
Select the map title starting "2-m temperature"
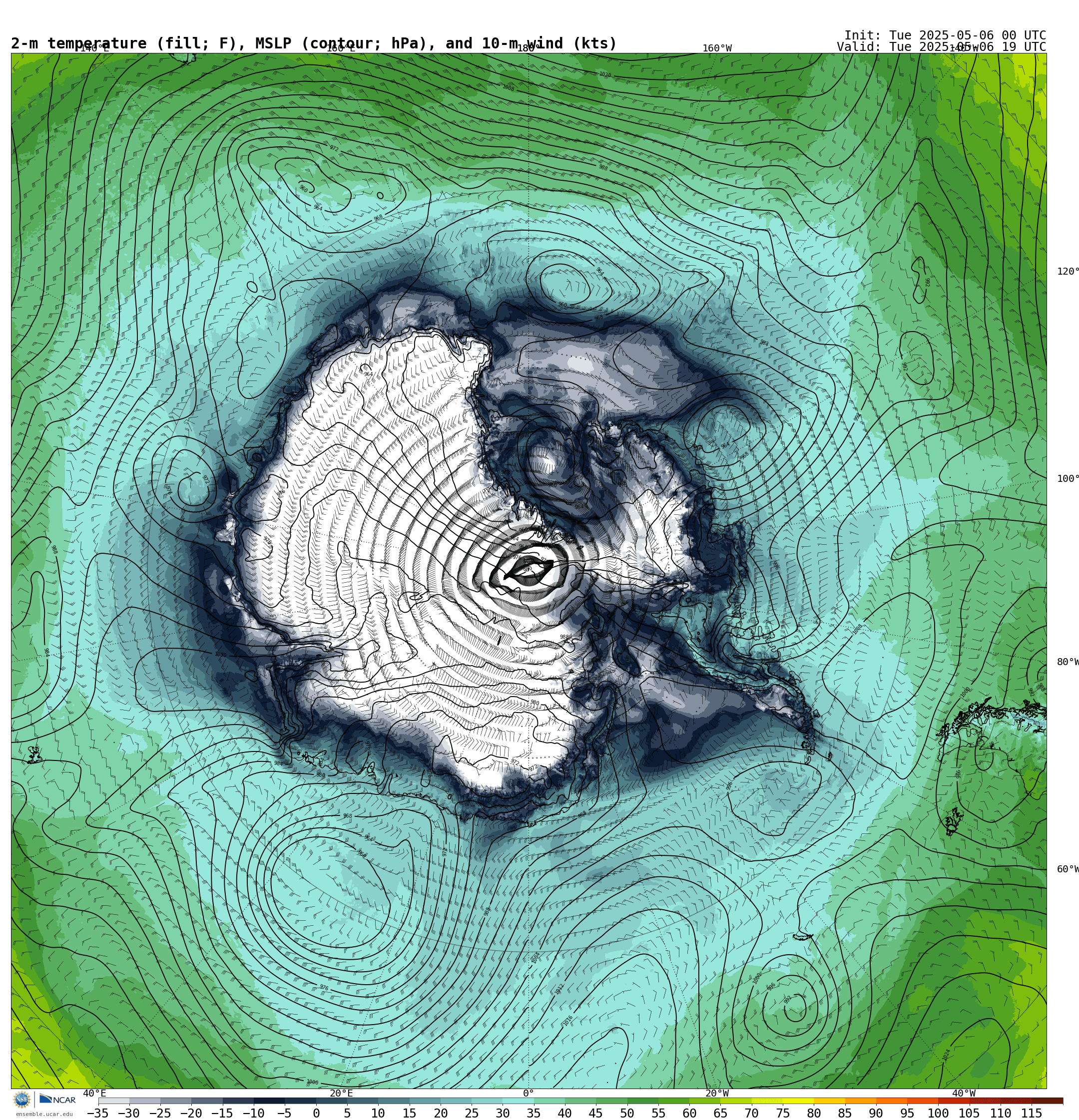point(314,43)
